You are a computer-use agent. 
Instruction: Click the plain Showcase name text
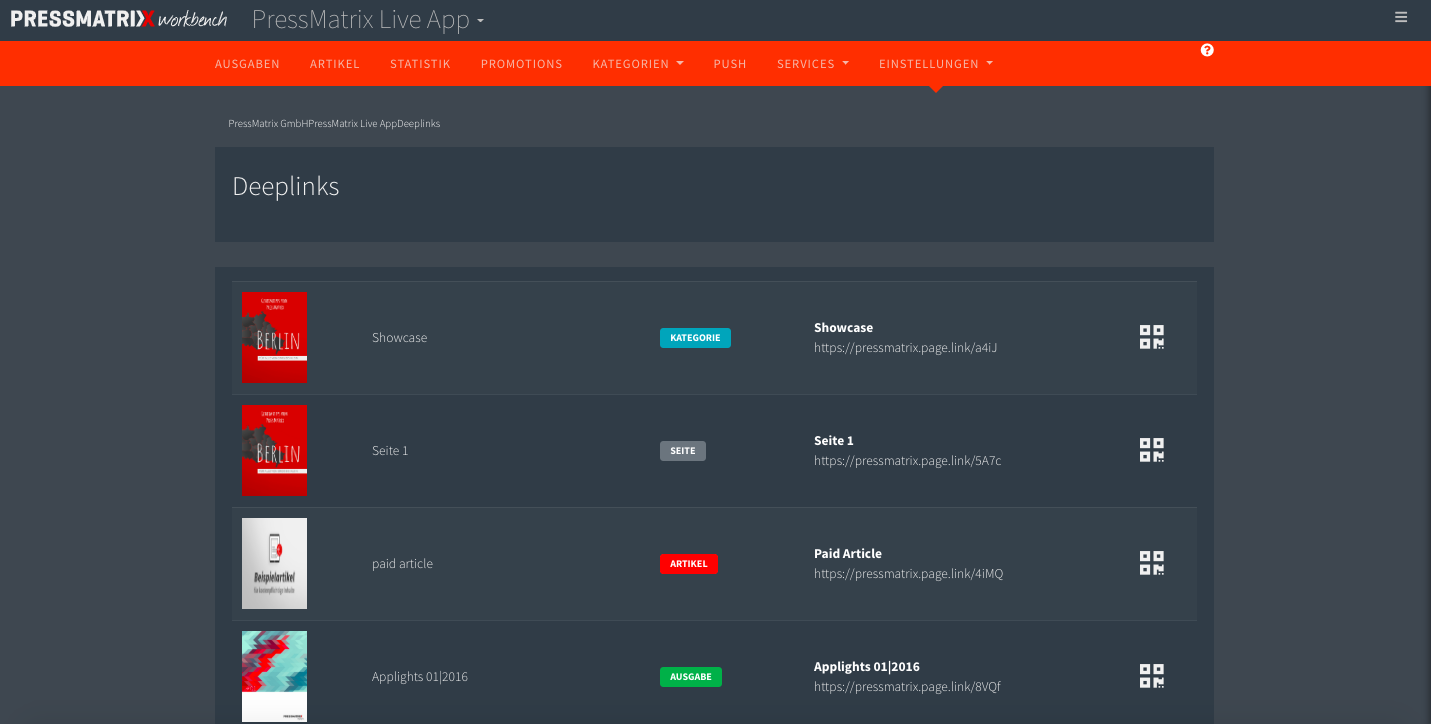click(399, 338)
